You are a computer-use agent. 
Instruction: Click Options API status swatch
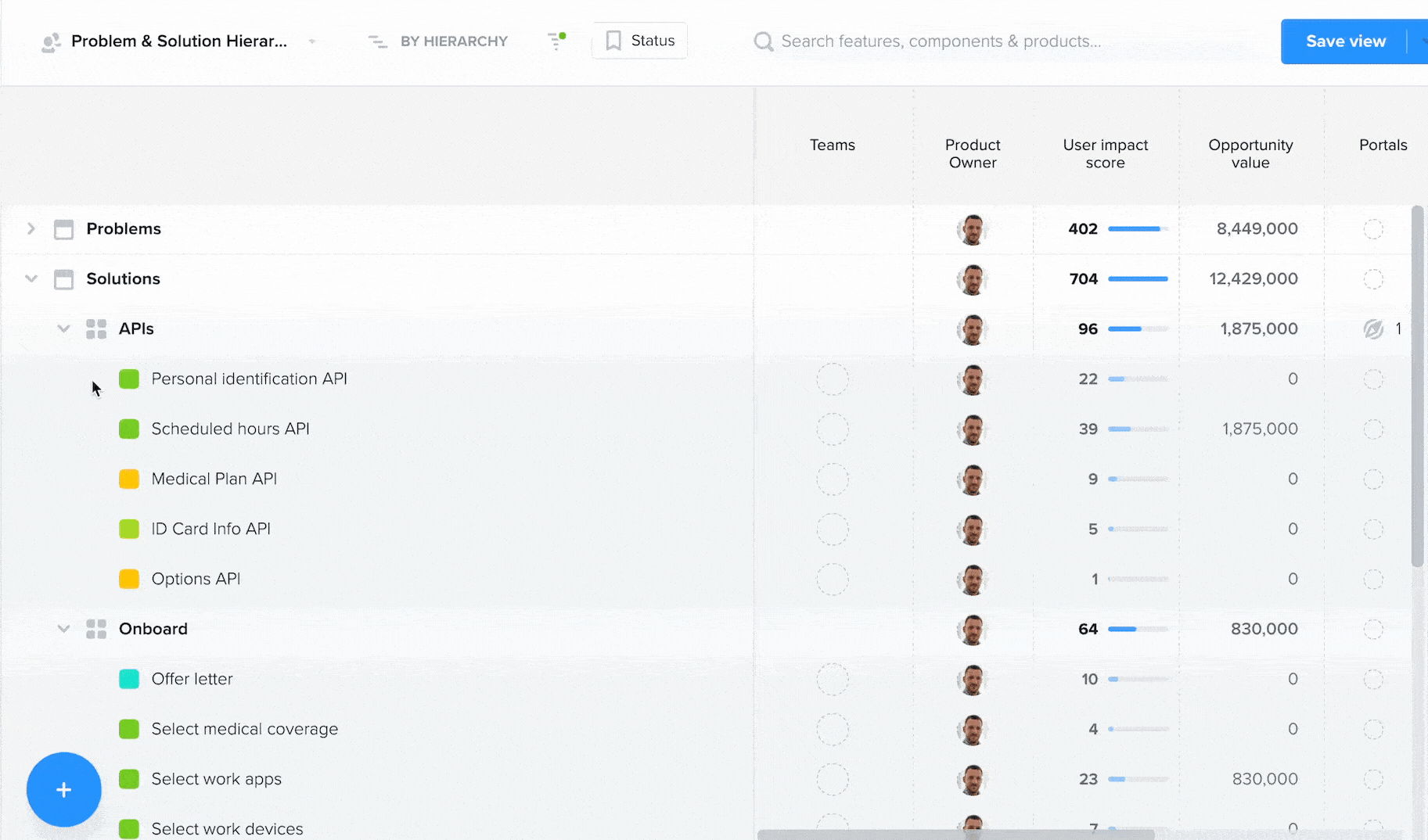(x=129, y=580)
